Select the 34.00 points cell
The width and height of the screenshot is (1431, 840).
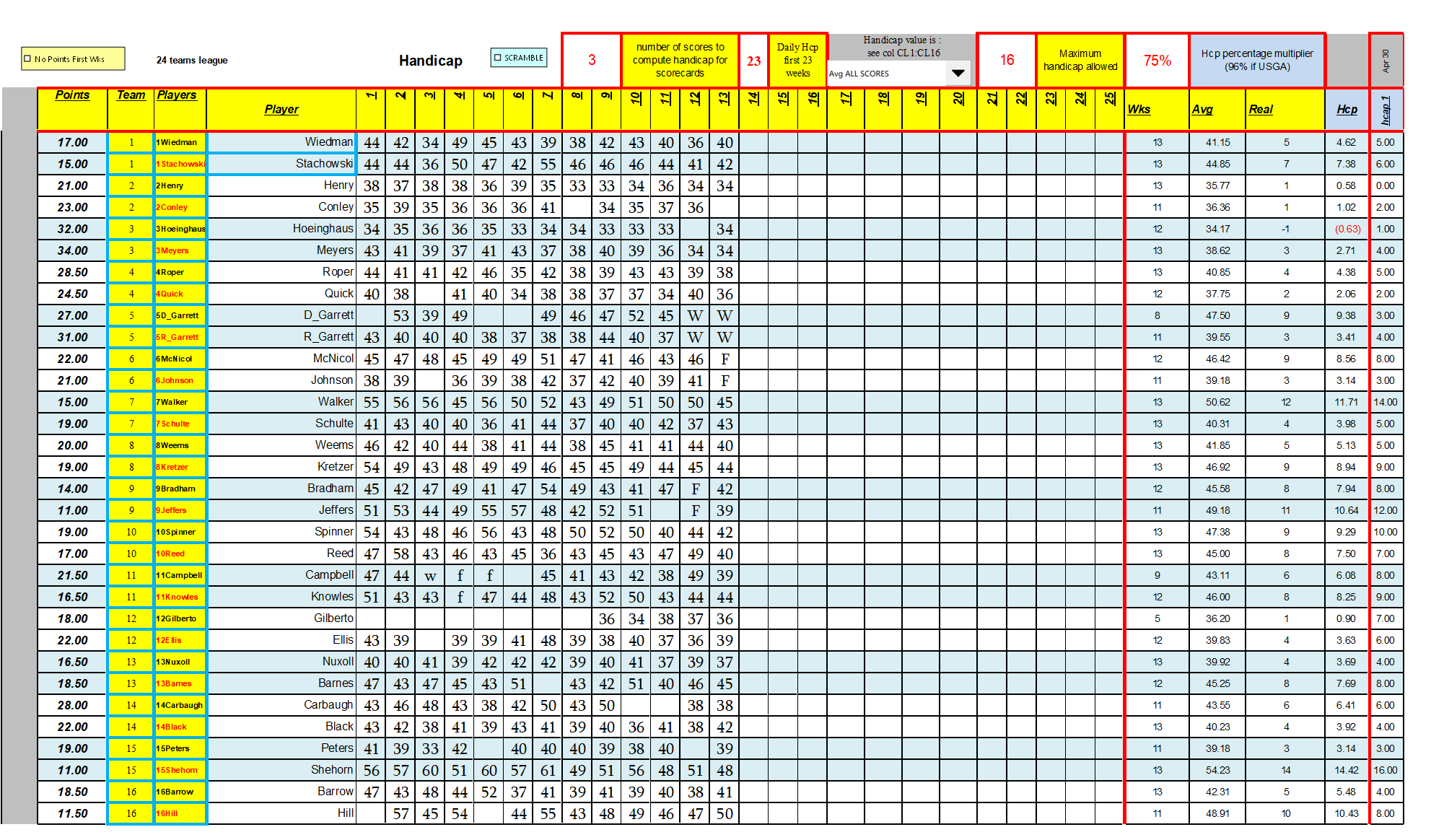click(x=72, y=250)
